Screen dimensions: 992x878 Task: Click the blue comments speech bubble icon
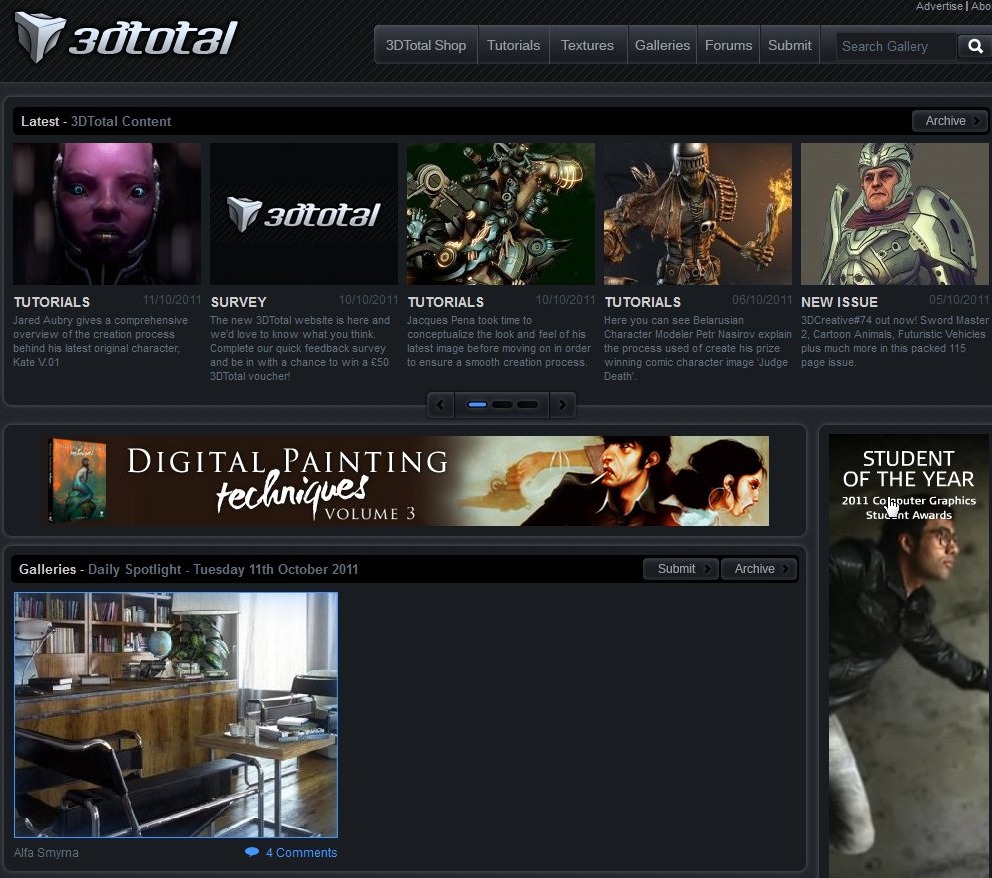click(252, 851)
